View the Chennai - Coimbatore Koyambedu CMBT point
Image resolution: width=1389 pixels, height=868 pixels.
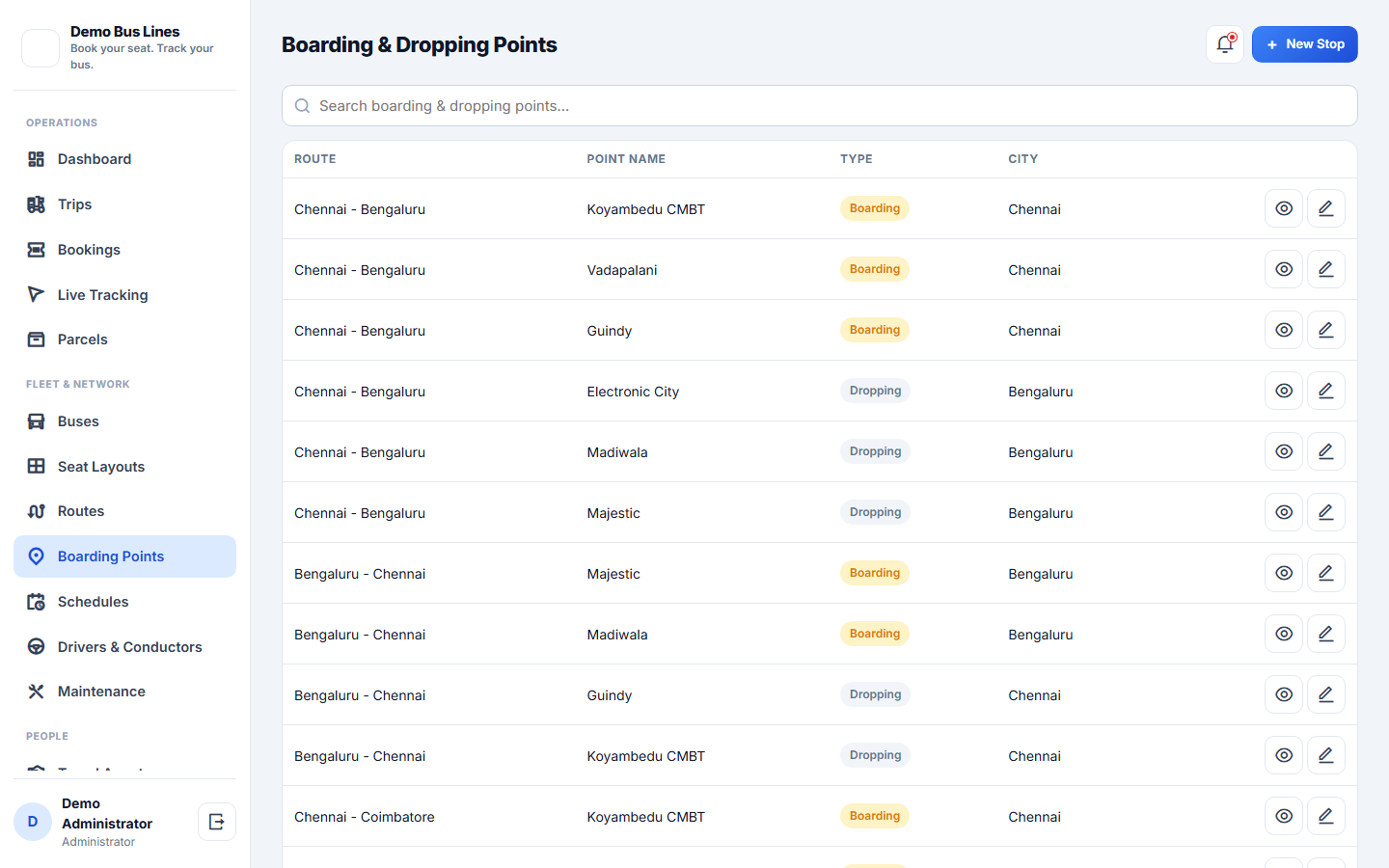[x=1284, y=816]
